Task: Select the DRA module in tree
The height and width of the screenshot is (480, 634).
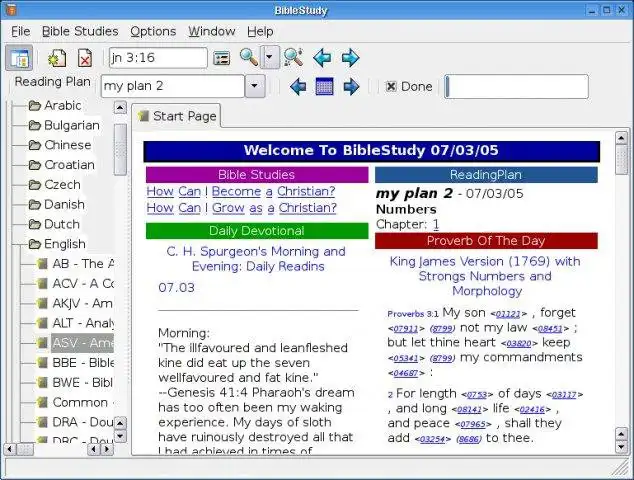Action: coord(75,423)
